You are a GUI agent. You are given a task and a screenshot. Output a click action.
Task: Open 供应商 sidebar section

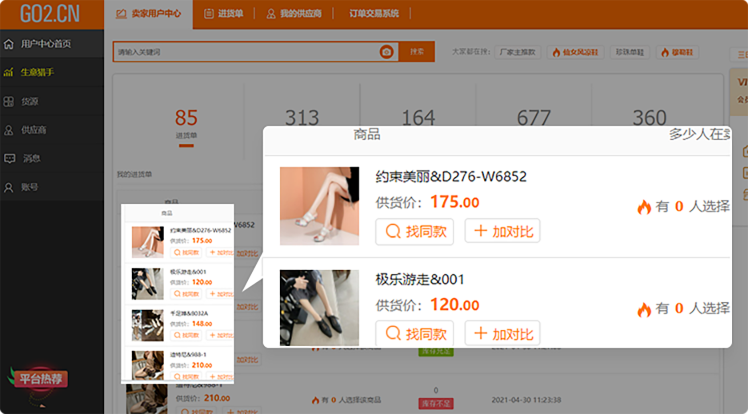pos(33,130)
